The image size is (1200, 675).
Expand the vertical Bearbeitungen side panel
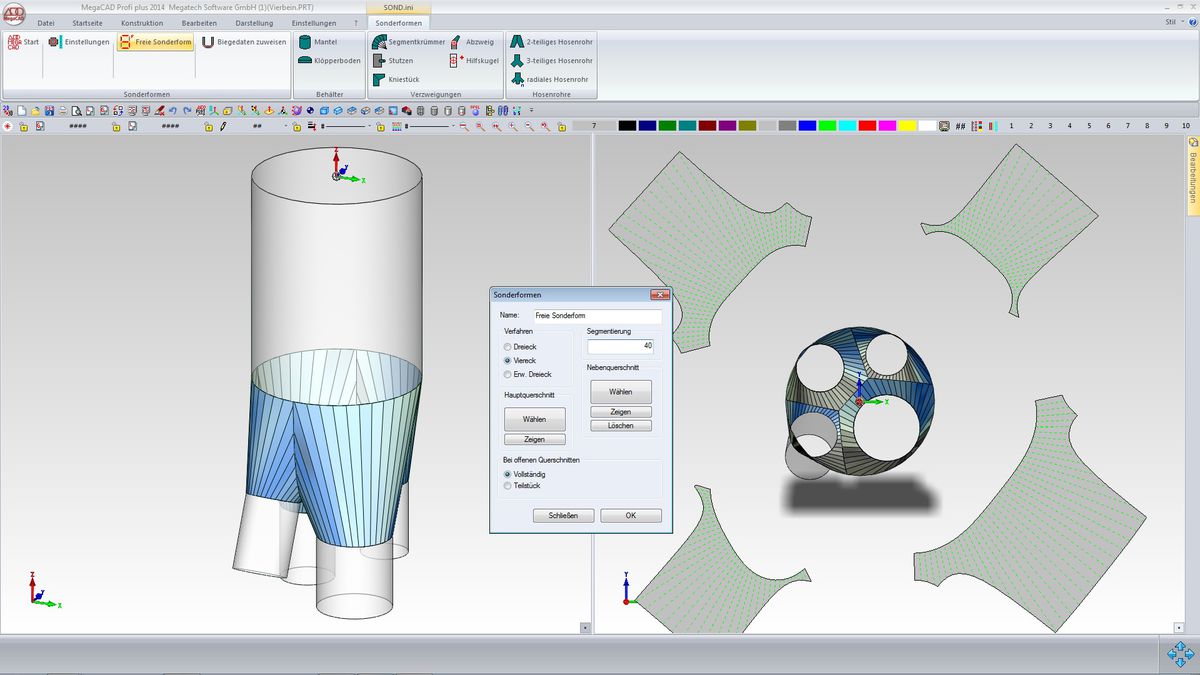click(1192, 171)
